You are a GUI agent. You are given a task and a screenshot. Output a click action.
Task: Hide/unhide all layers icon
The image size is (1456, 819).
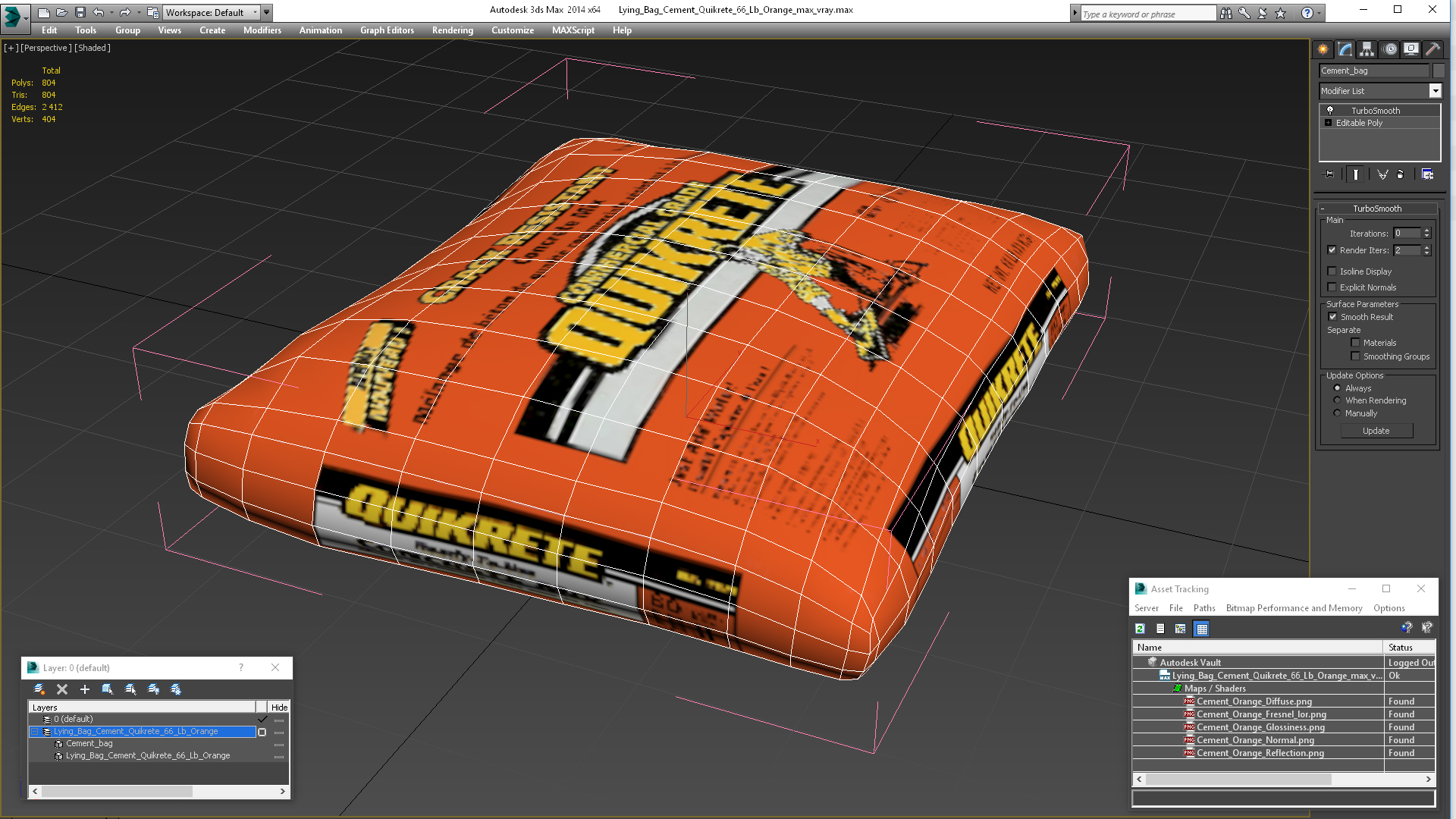(x=153, y=689)
